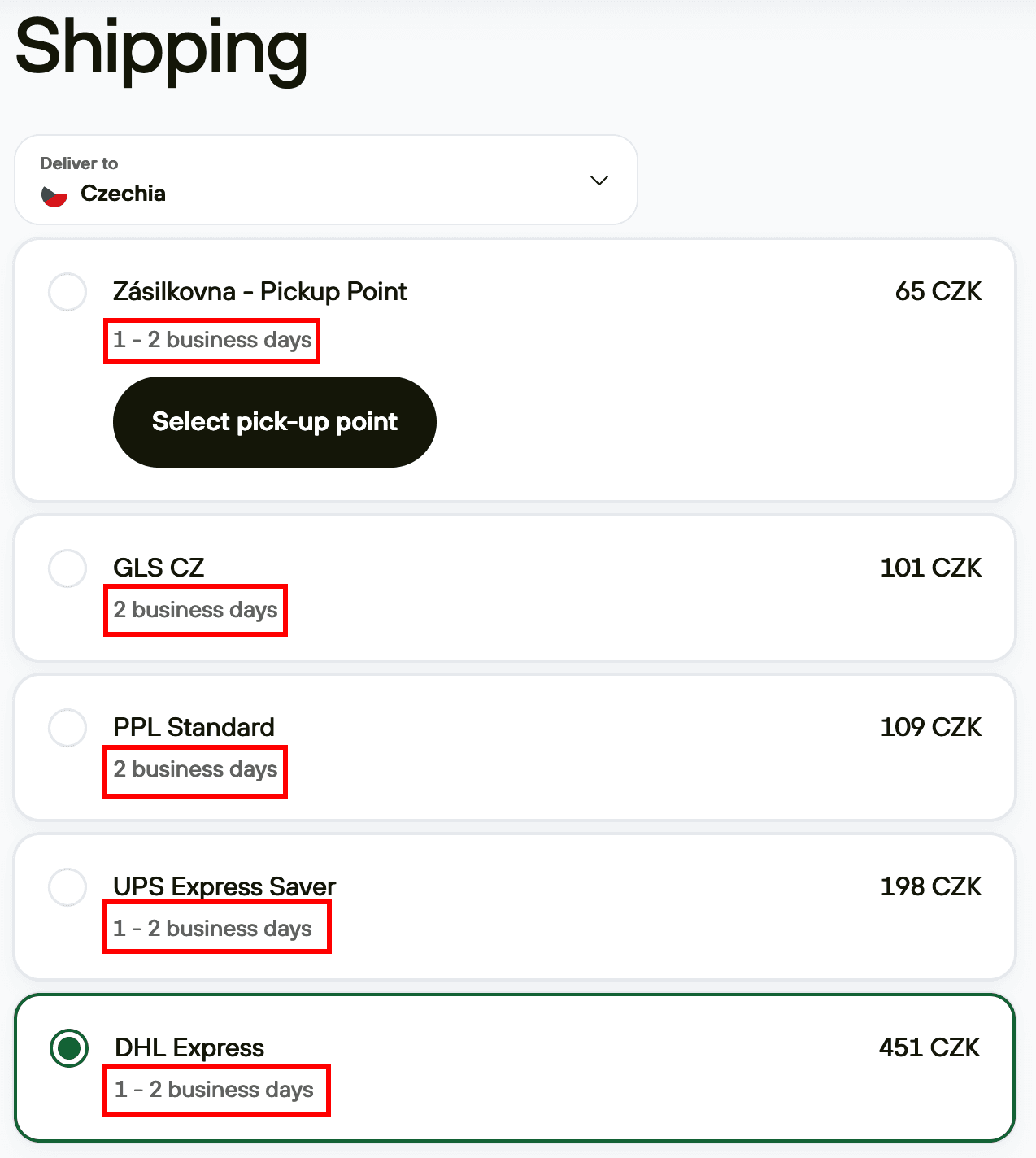Viewport: 1036px width, 1158px height.
Task: Pick UPS Express Saver shipping option
Action: point(67,887)
